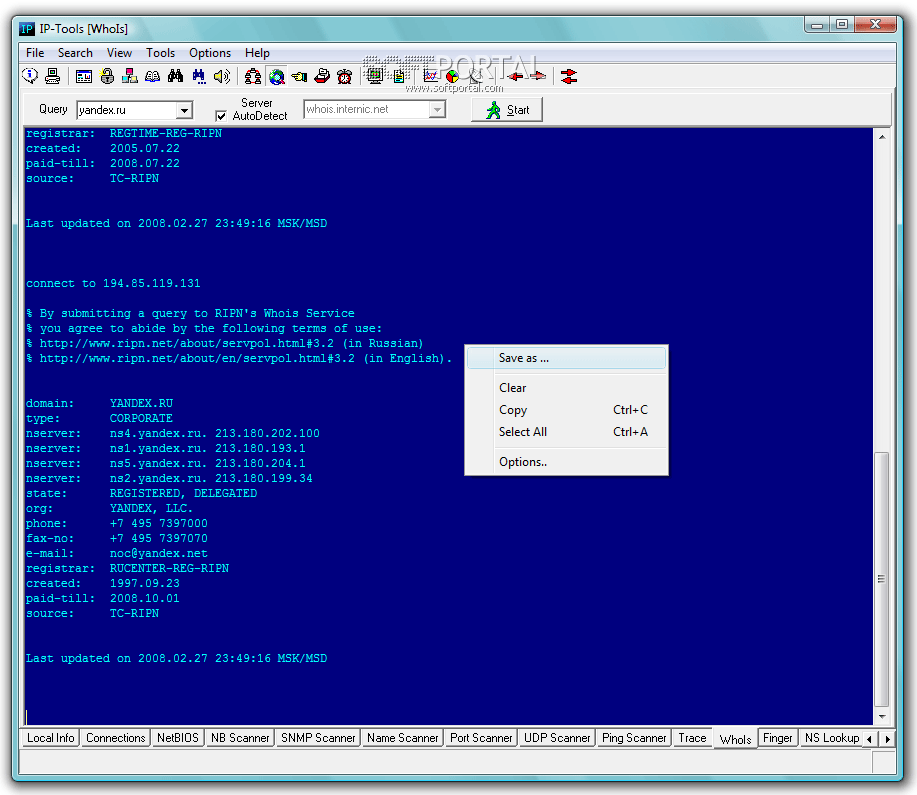
Task: Click the noc@yandex.net e-mail text
Action: coord(158,553)
